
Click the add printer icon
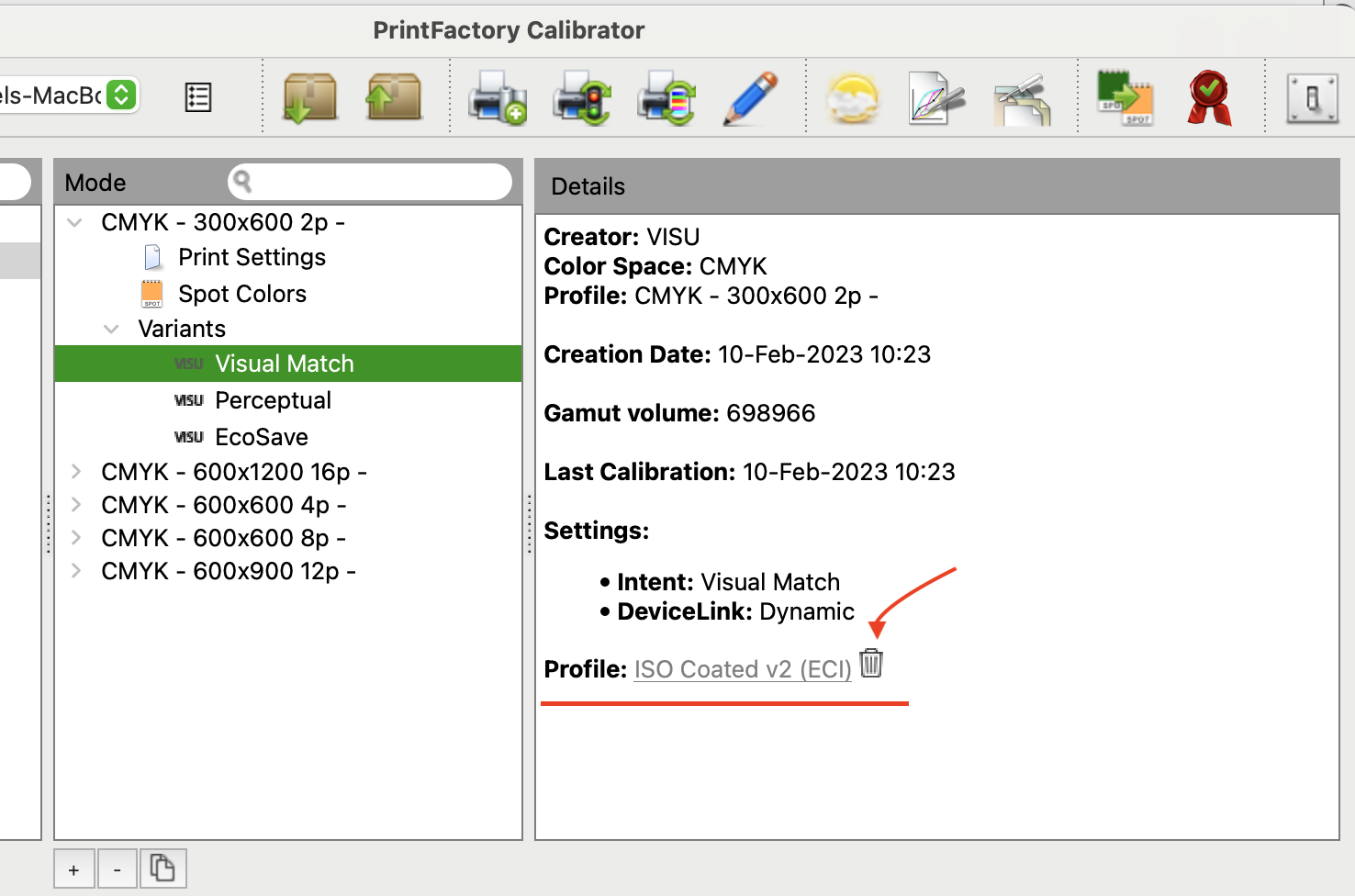[497, 97]
